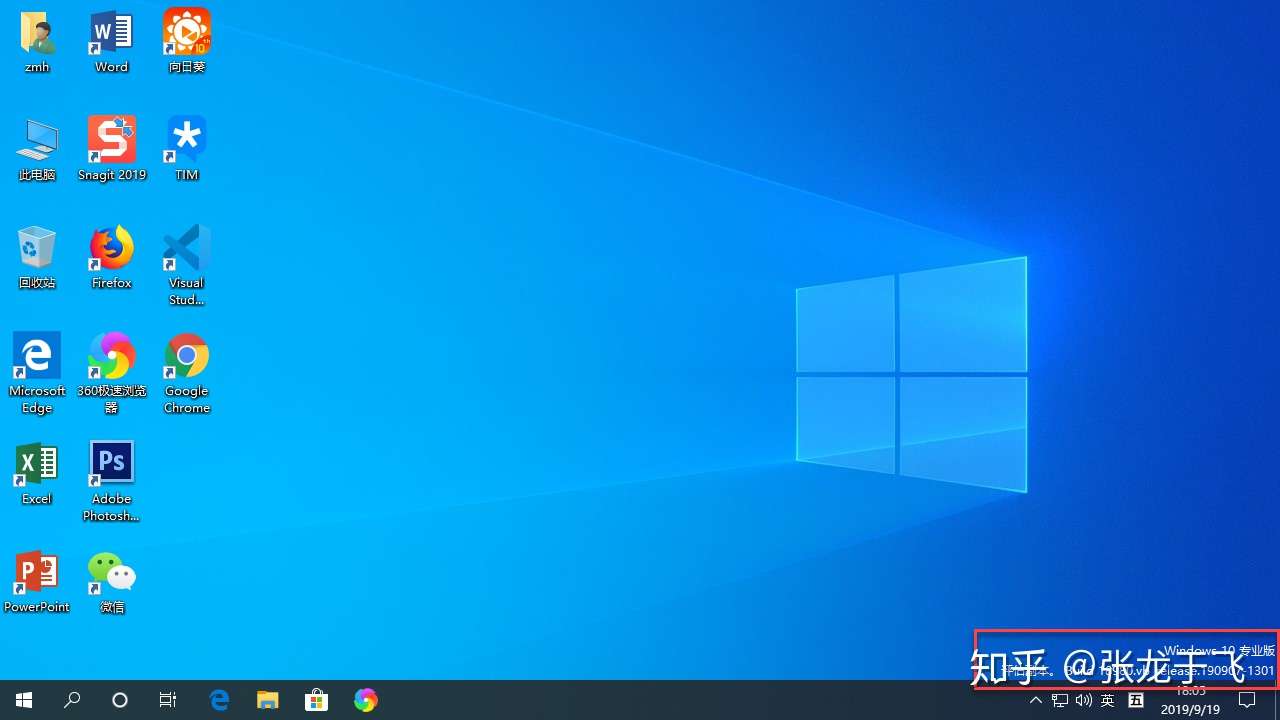Select the Firefox desktop shortcut
Viewport: 1280px width, 720px height.
click(111, 257)
